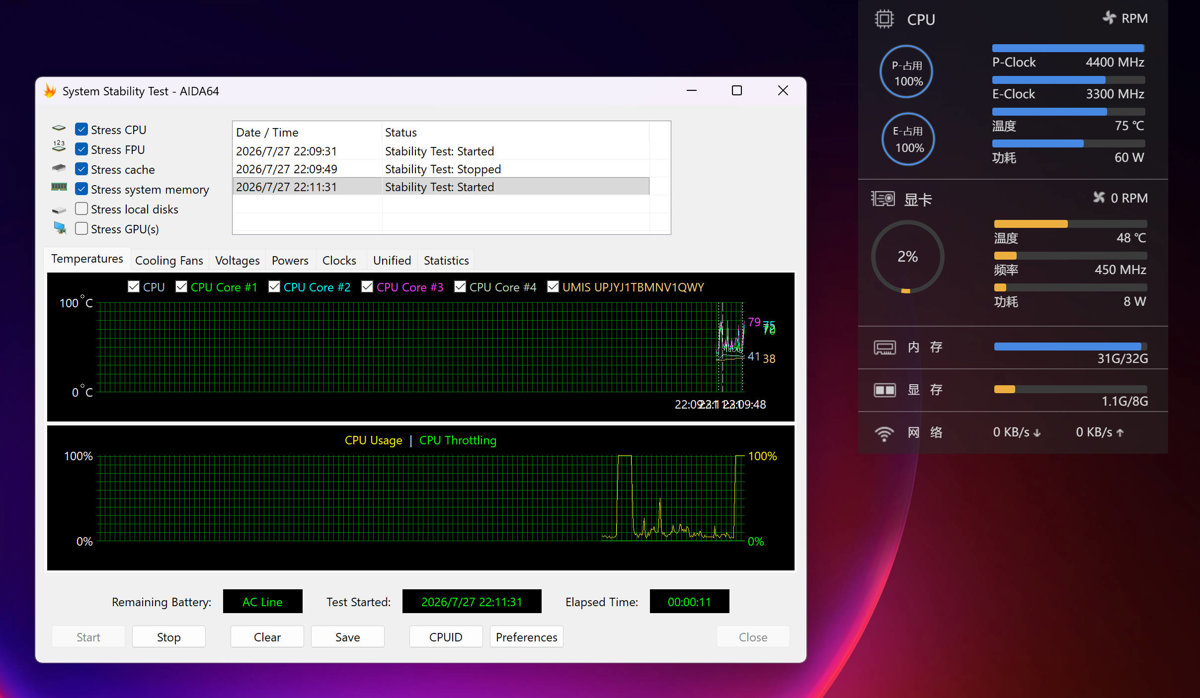Viewport: 1200px width, 698px height.
Task: Click the E-Clock 3300 MHz bar
Action: point(1068,80)
